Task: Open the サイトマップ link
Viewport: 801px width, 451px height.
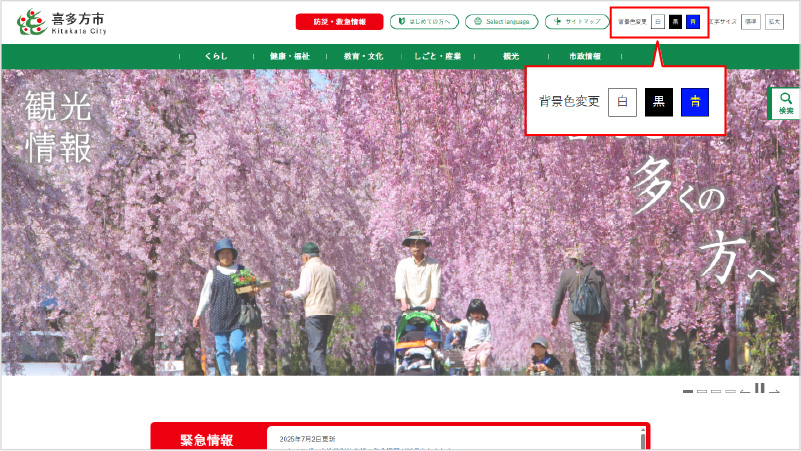Action: click(x=577, y=22)
